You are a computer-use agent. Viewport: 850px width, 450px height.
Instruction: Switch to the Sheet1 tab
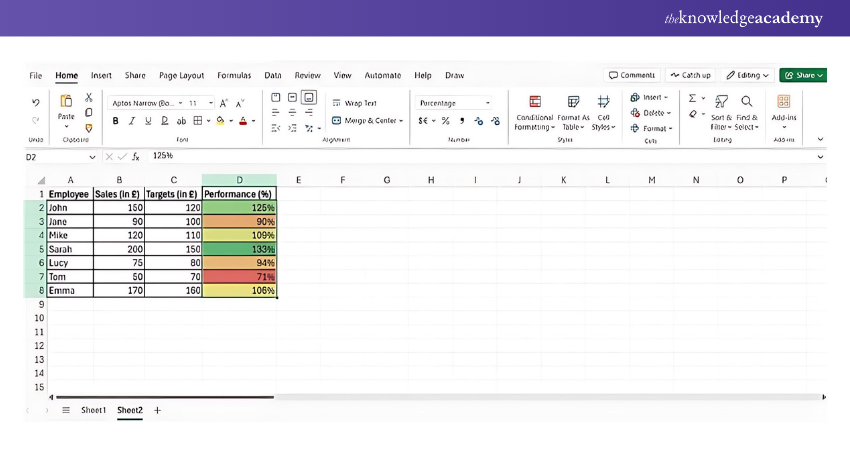click(93, 410)
